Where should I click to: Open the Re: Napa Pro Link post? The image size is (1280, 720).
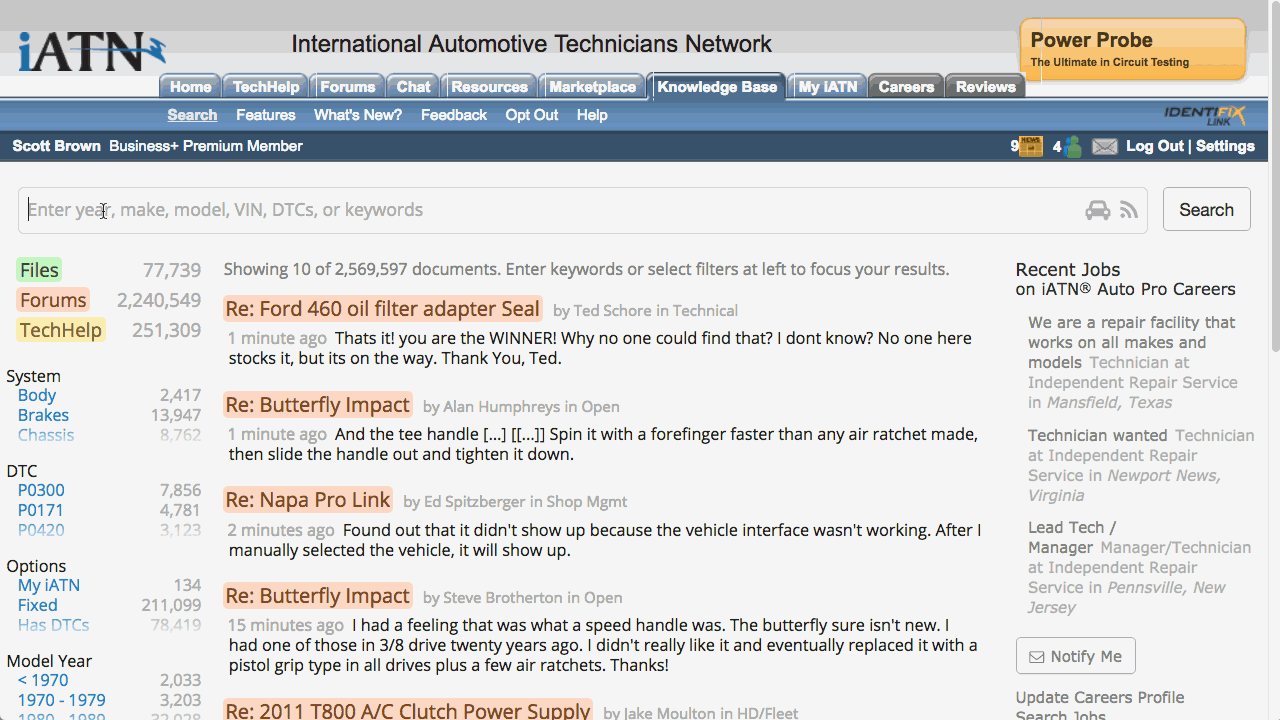click(x=307, y=500)
